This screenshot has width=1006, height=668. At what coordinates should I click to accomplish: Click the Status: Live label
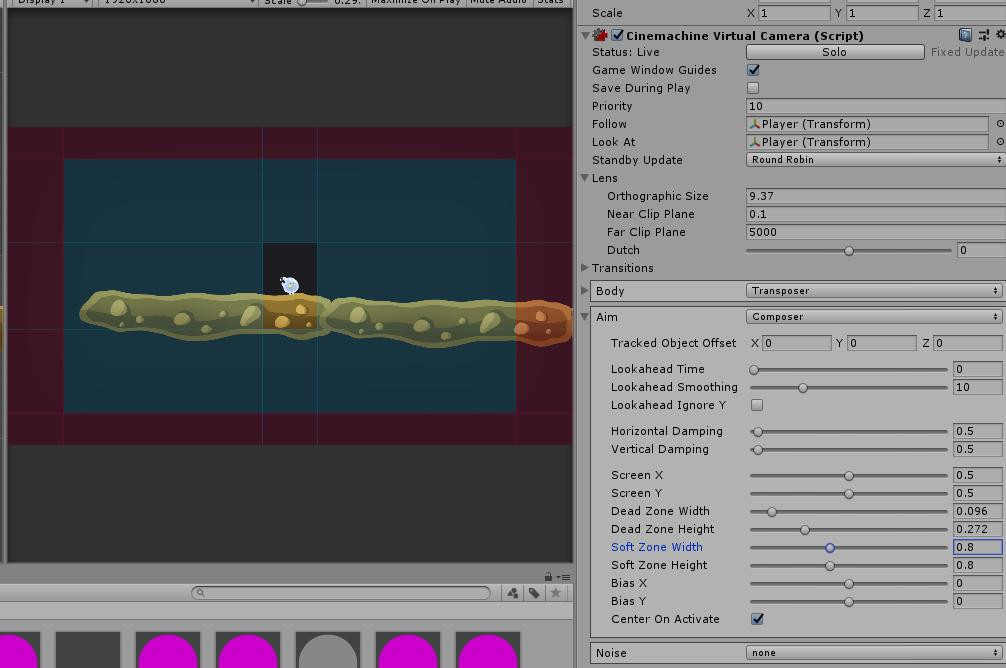point(626,52)
